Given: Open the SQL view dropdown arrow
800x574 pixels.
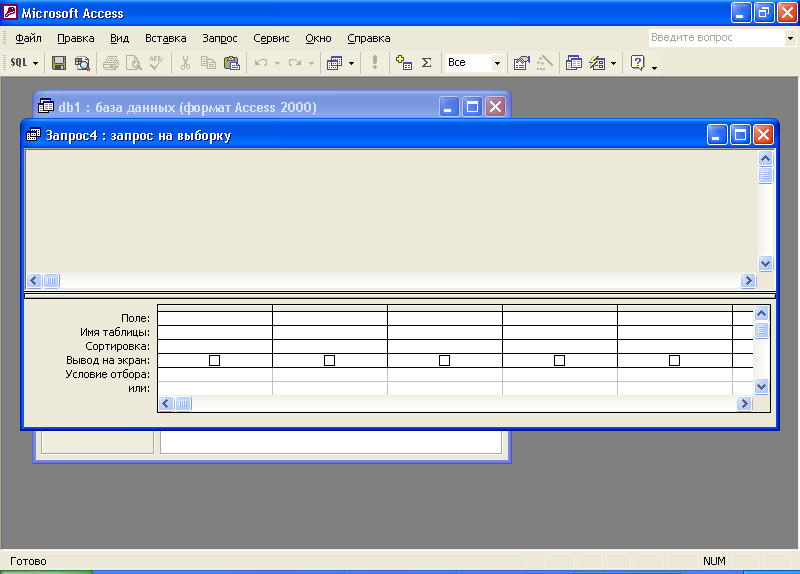Looking at the screenshot, I should (36, 63).
